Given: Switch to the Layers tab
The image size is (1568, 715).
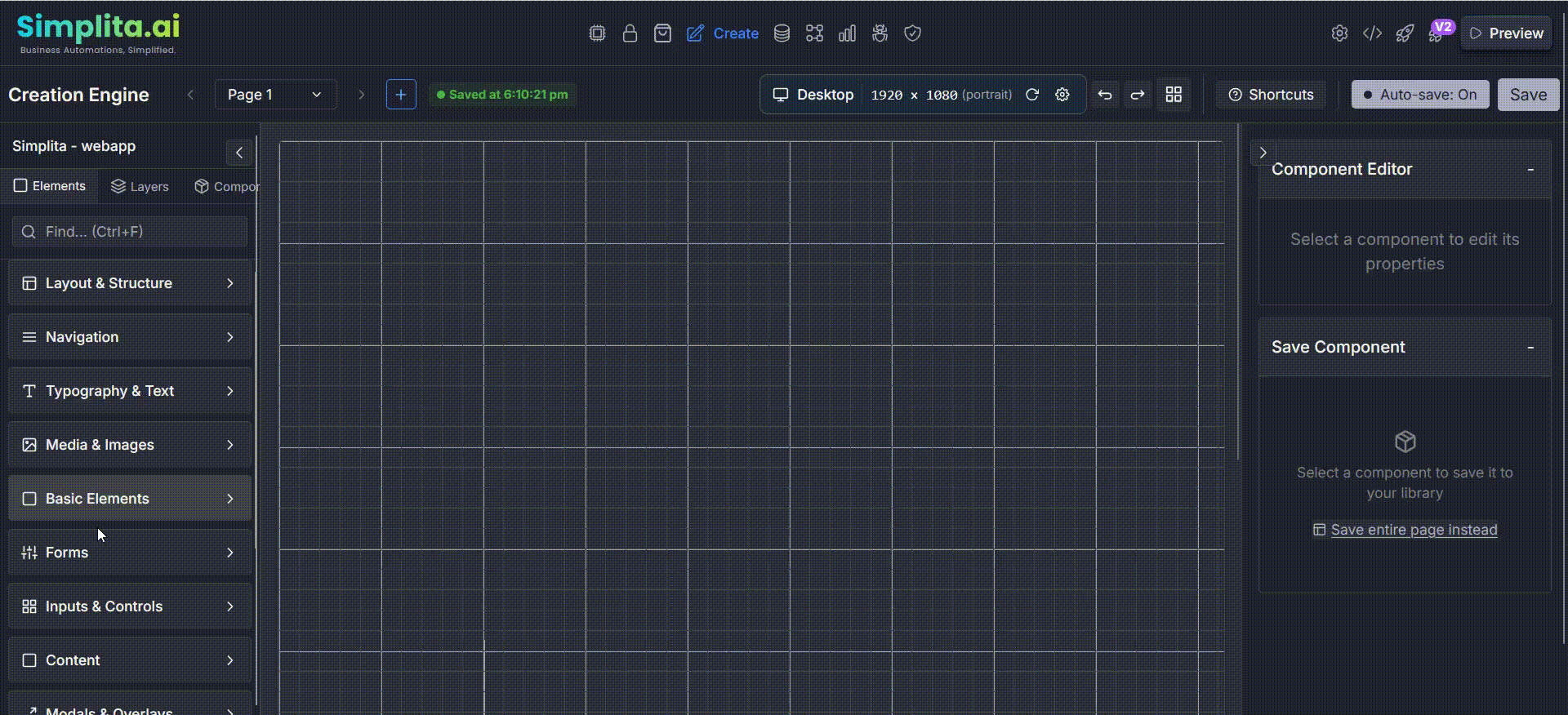Looking at the screenshot, I should point(140,187).
